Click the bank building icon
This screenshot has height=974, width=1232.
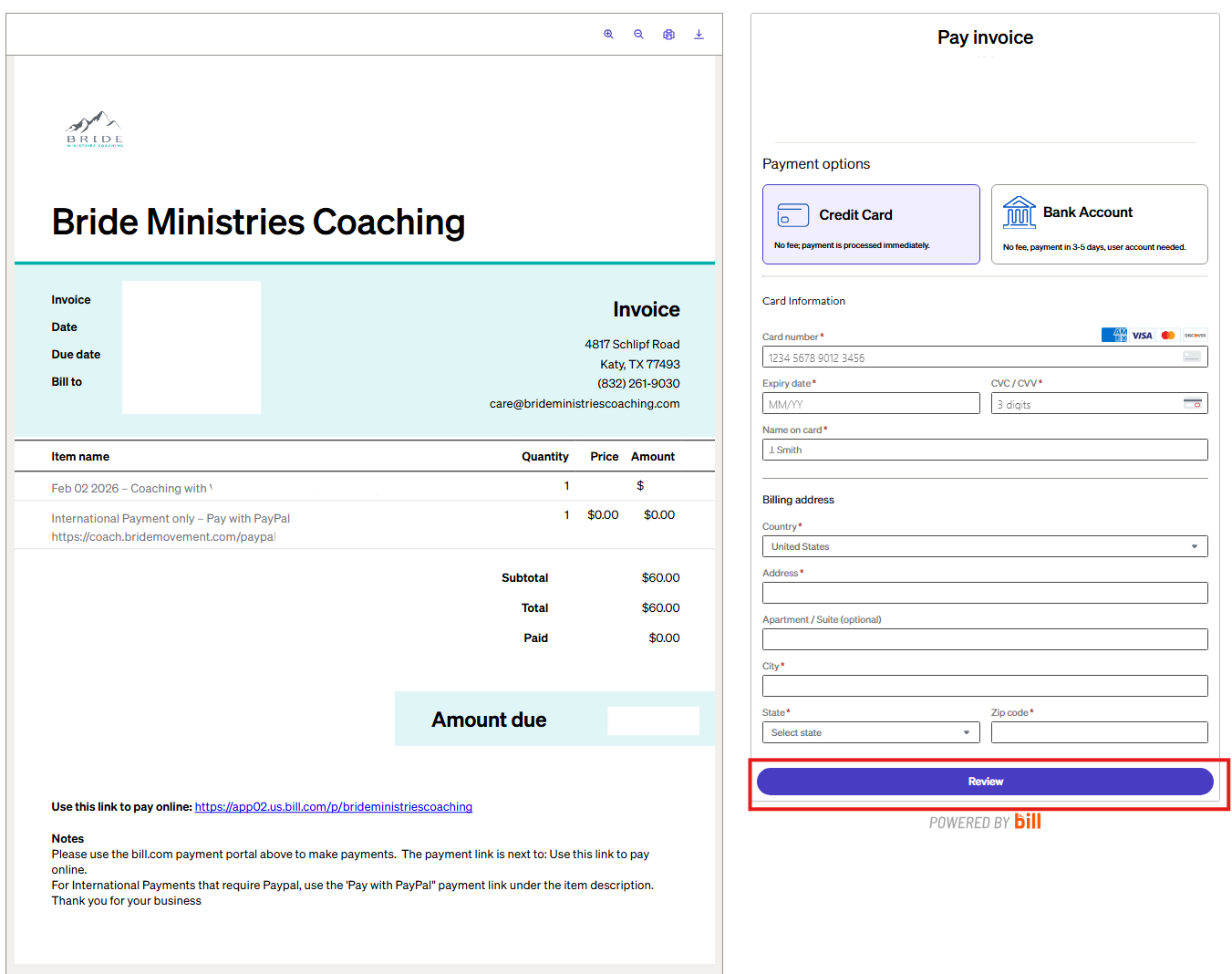coord(1020,212)
